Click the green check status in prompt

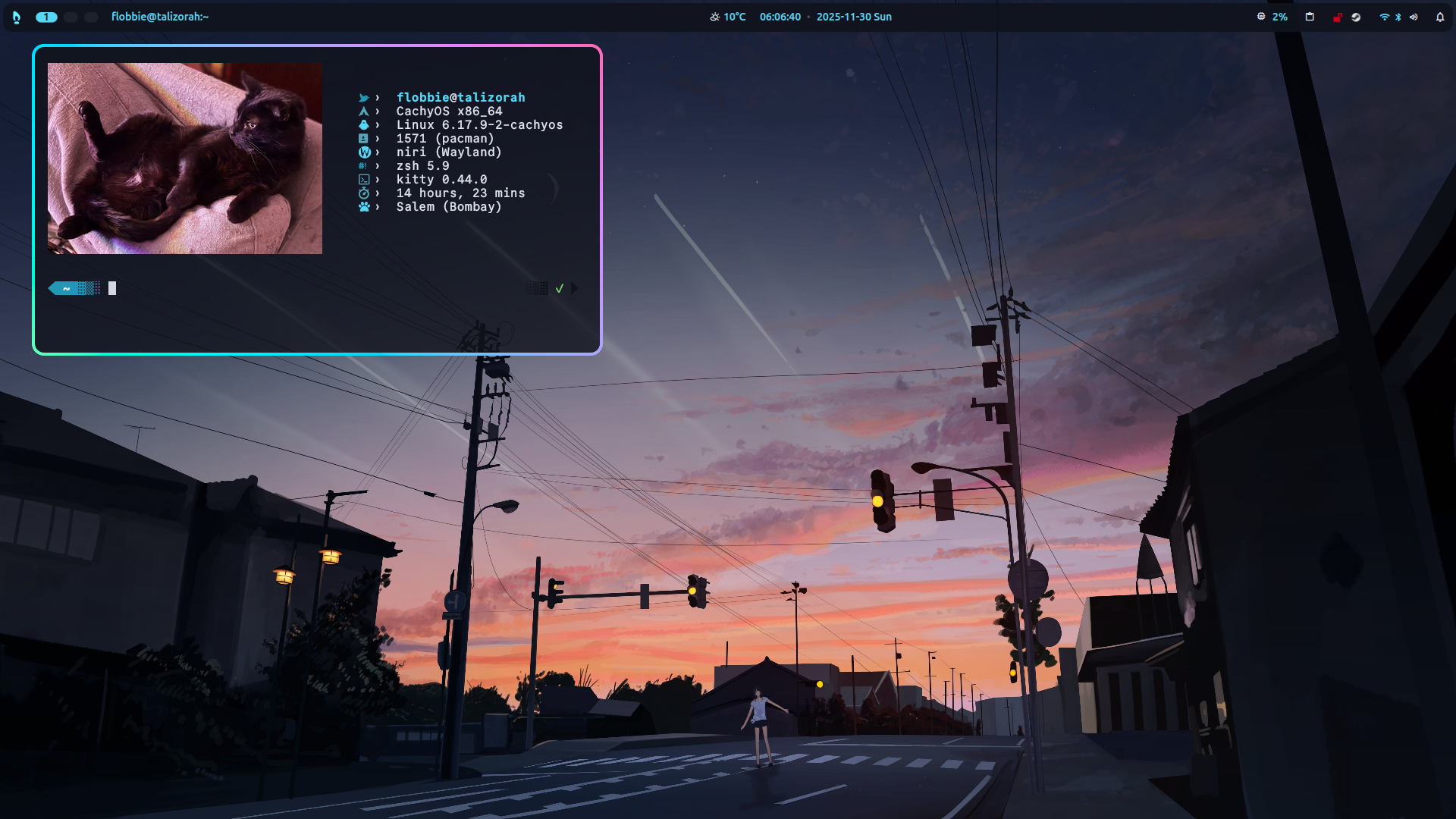[x=560, y=288]
